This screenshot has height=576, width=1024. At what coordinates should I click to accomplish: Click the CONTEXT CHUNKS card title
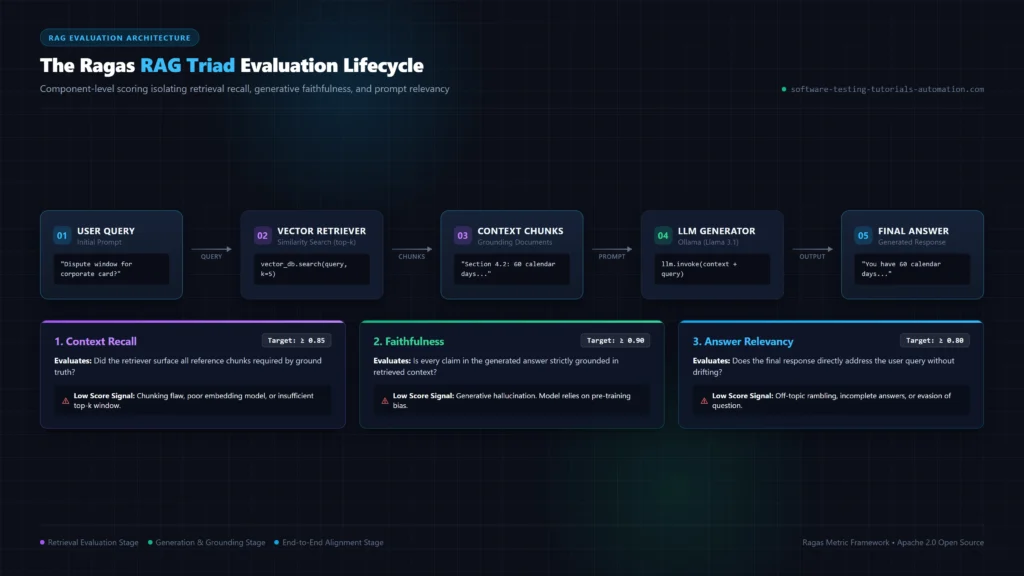click(x=520, y=231)
